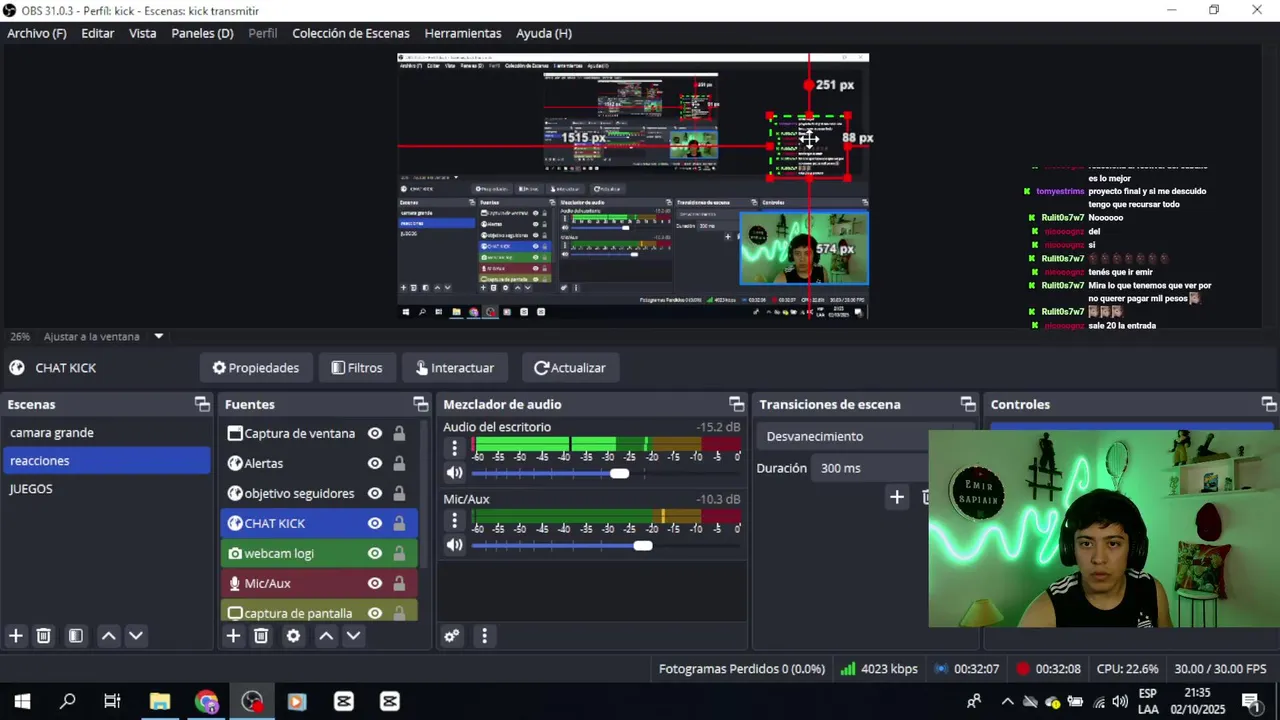
Task: Adjust Mic/Aux volume slider
Action: click(642, 545)
